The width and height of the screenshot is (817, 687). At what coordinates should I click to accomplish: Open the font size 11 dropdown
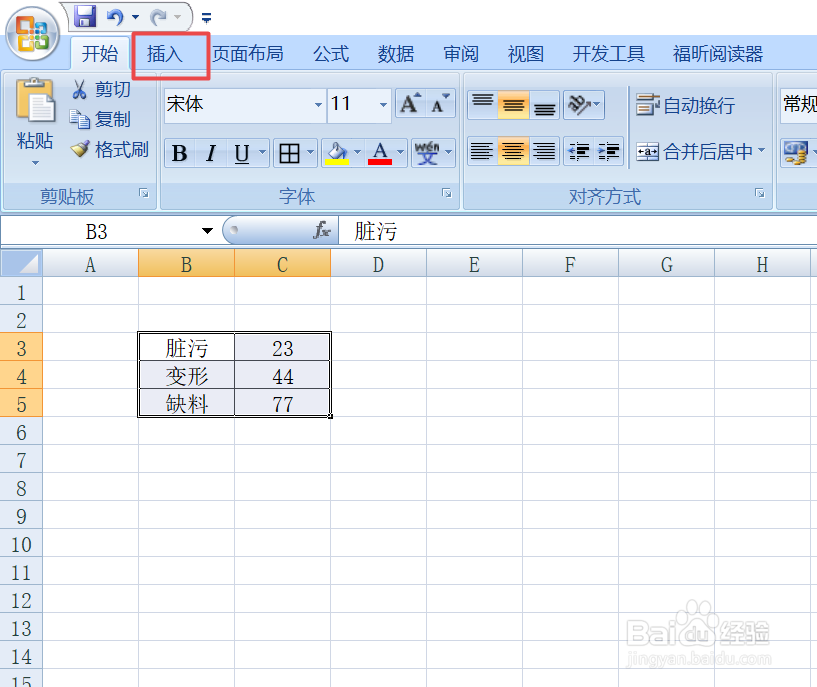pos(383,105)
